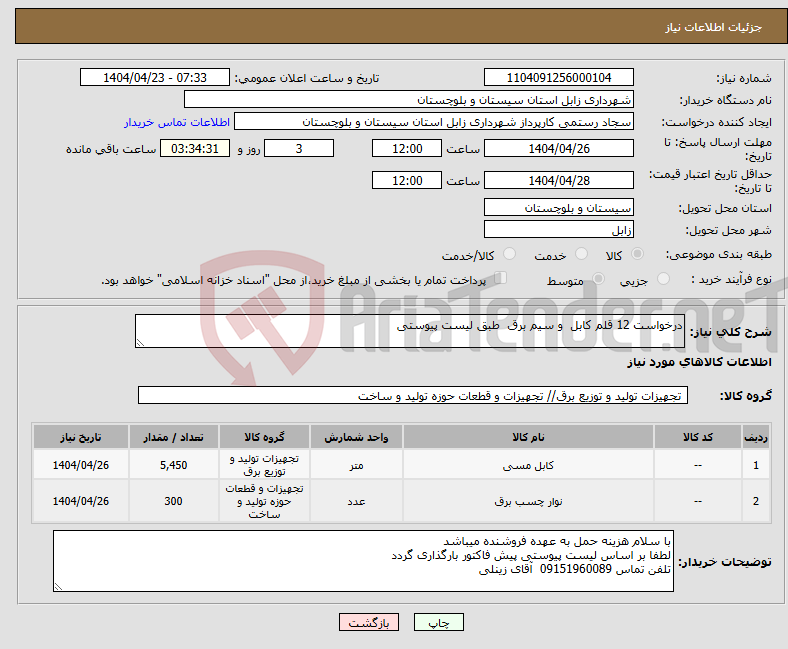This screenshot has height=649, width=788.
Task: Click the group cell تجهیزات تولید و توزیع برق
Action: [264, 465]
